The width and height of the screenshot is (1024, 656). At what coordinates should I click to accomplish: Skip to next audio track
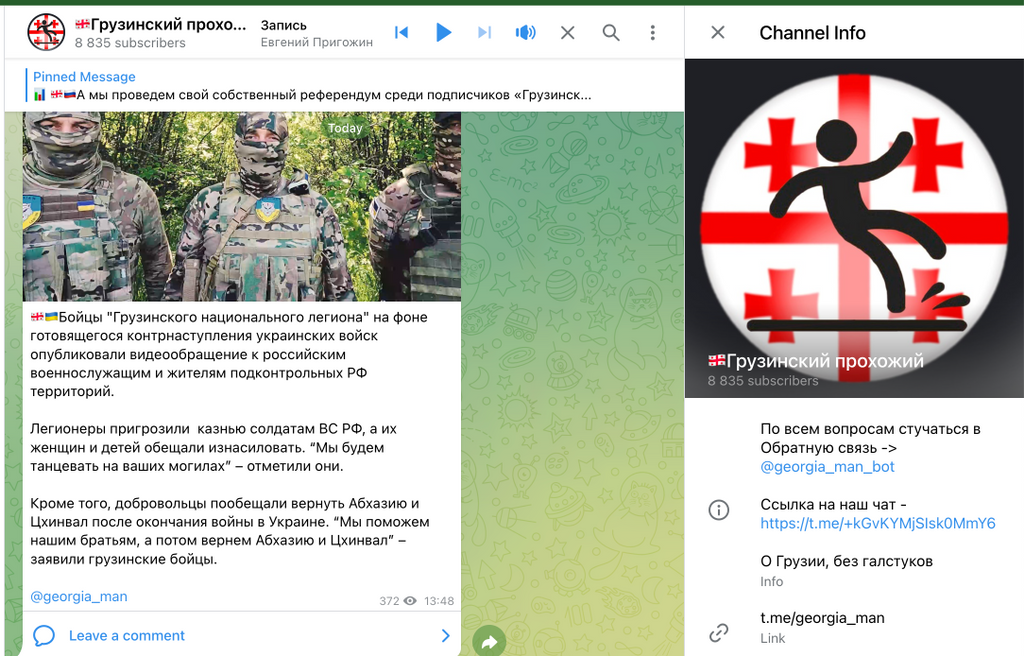(x=484, y=33)
